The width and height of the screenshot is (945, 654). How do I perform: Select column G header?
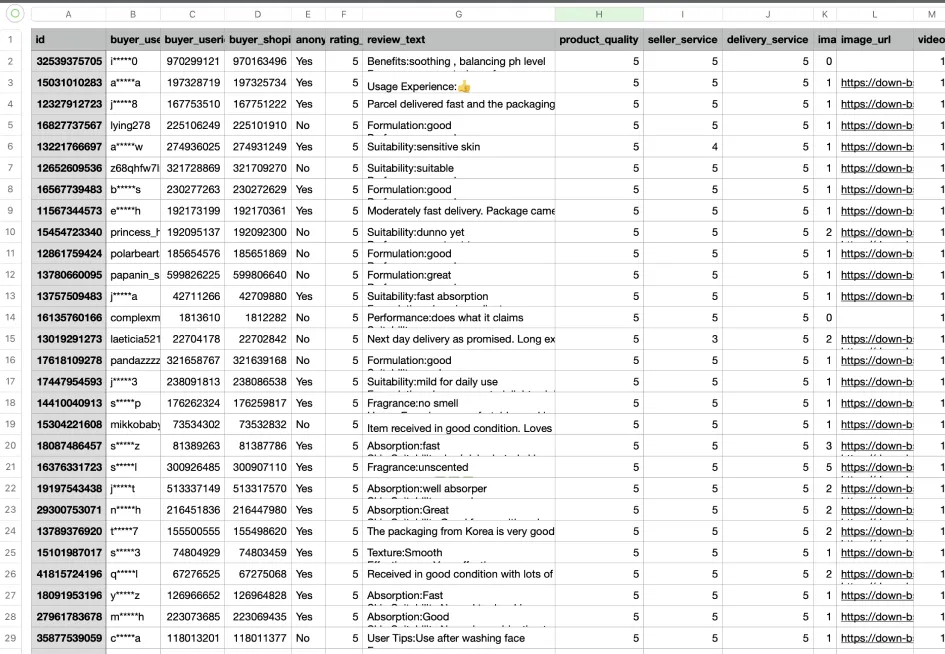[x=458, y=15]
